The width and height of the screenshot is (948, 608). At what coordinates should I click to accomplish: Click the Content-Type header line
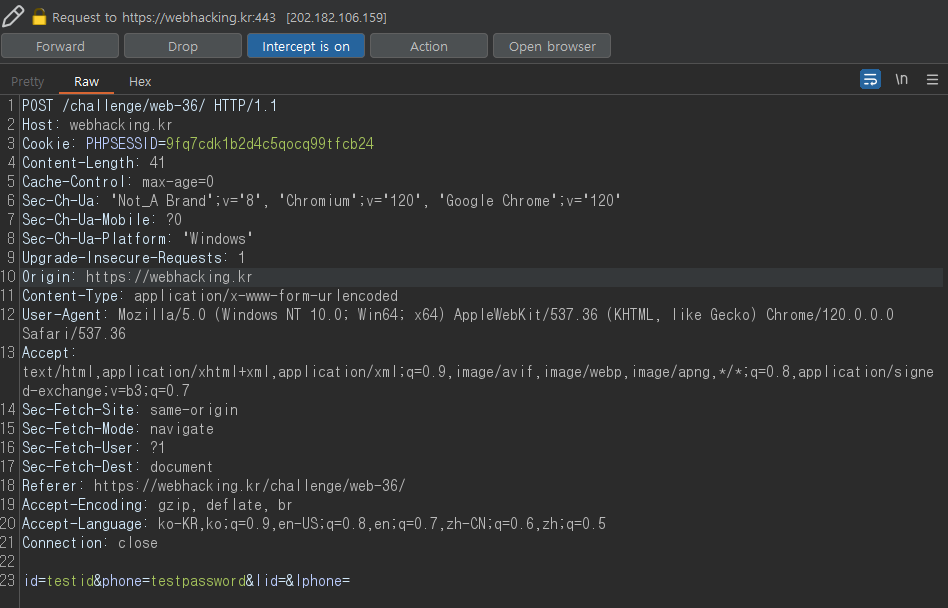pyautogui.click(x=210, y=296)
